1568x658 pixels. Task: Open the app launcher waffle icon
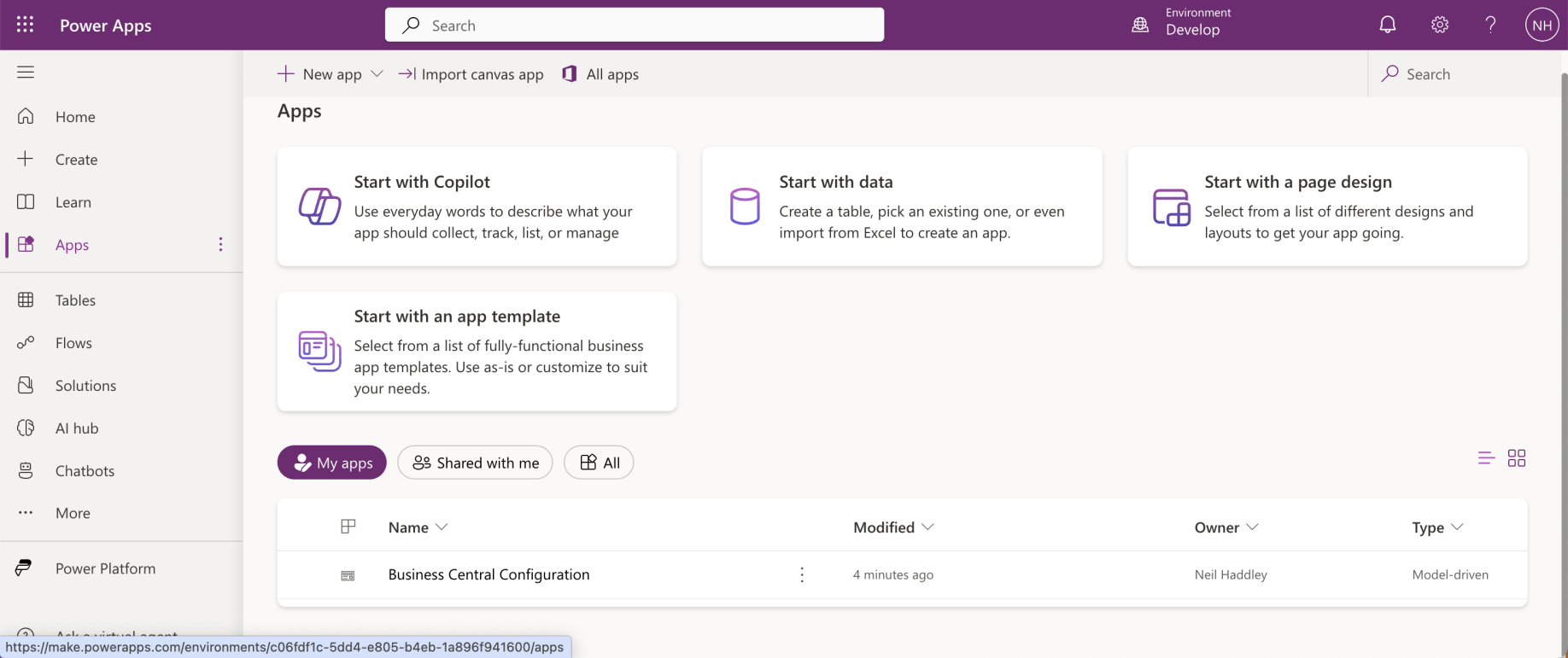point(25,25)
